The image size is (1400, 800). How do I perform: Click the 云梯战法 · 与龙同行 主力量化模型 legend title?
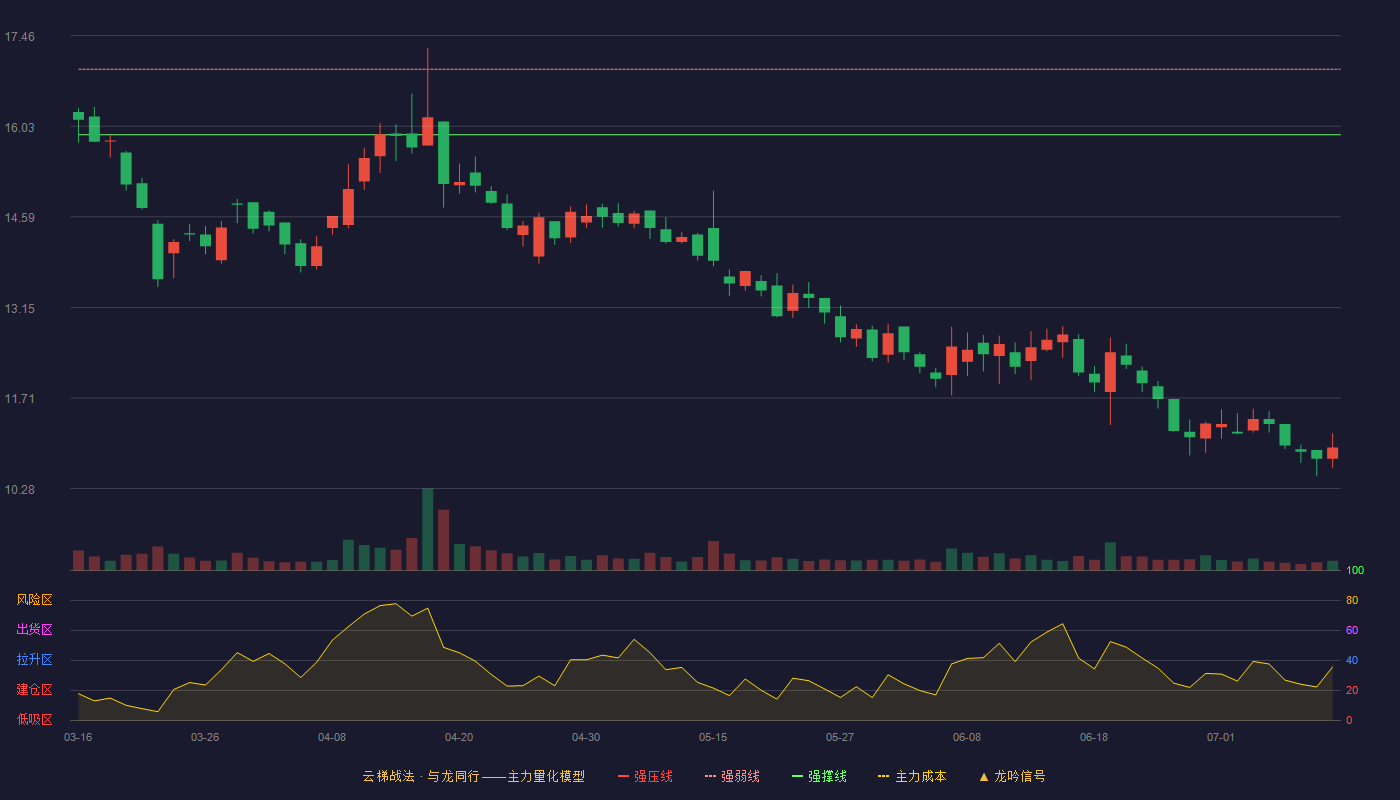[473, 776]
